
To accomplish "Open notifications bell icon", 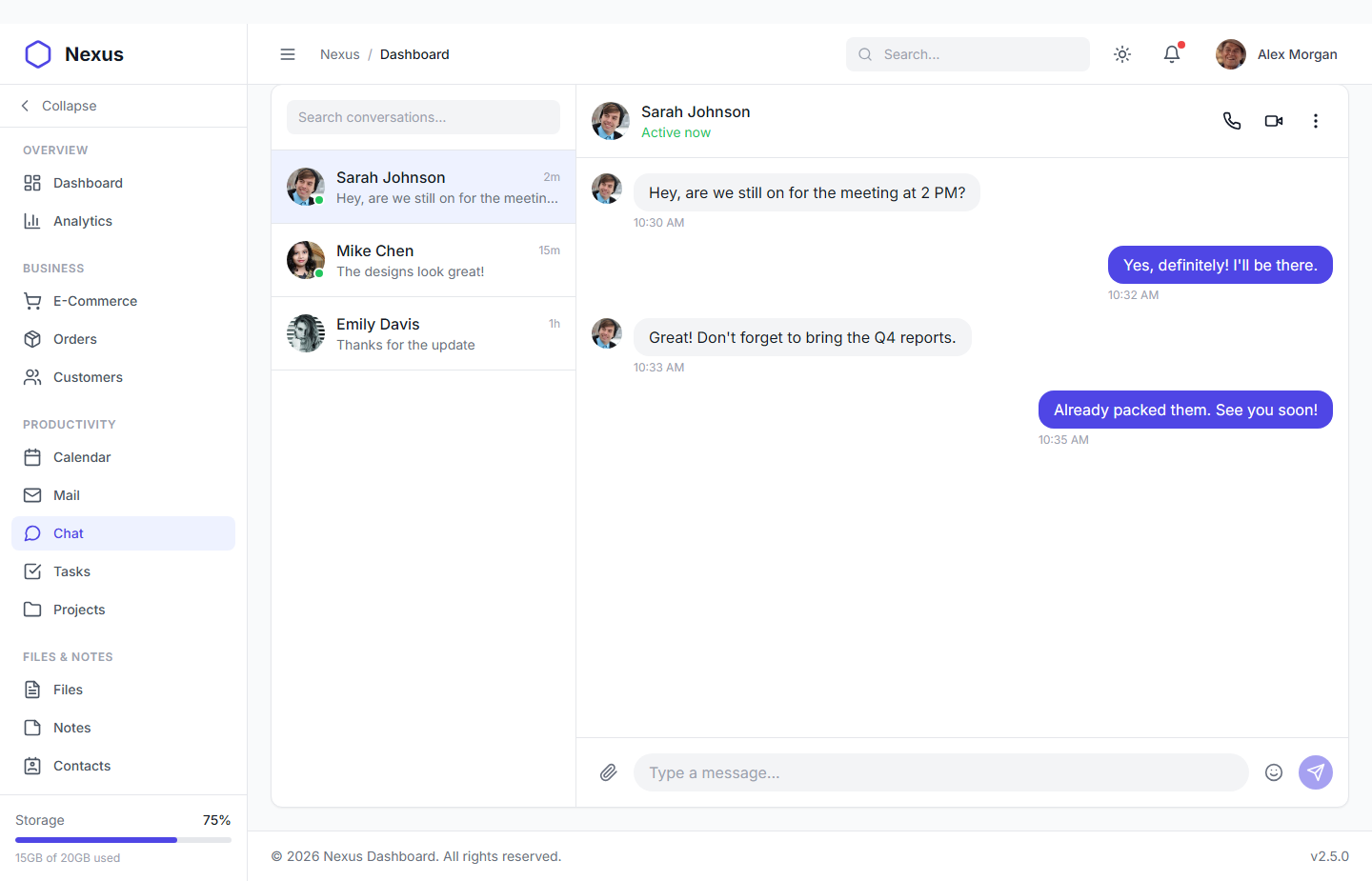I will [x=1172, y=54].
